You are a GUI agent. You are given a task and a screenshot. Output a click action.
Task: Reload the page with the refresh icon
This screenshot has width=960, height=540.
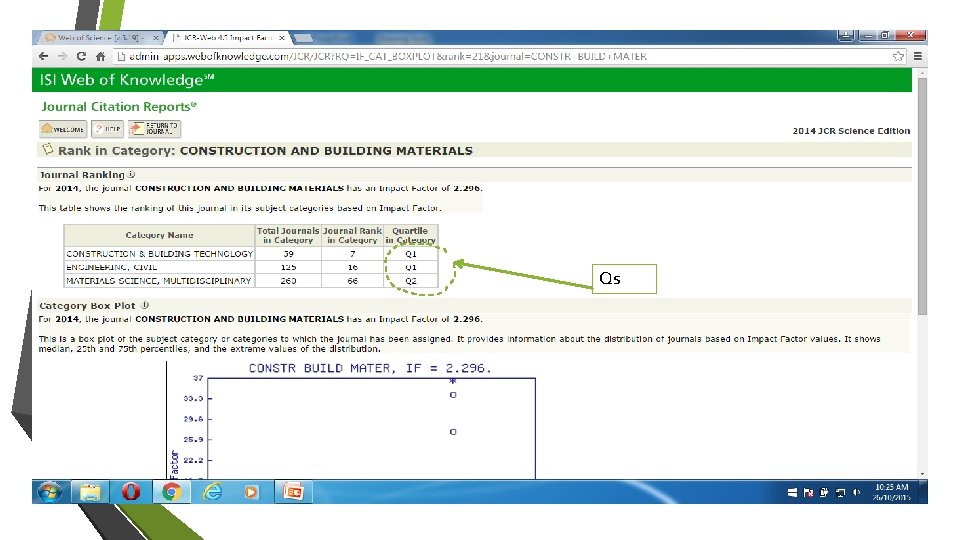click(x=81, y=56)
